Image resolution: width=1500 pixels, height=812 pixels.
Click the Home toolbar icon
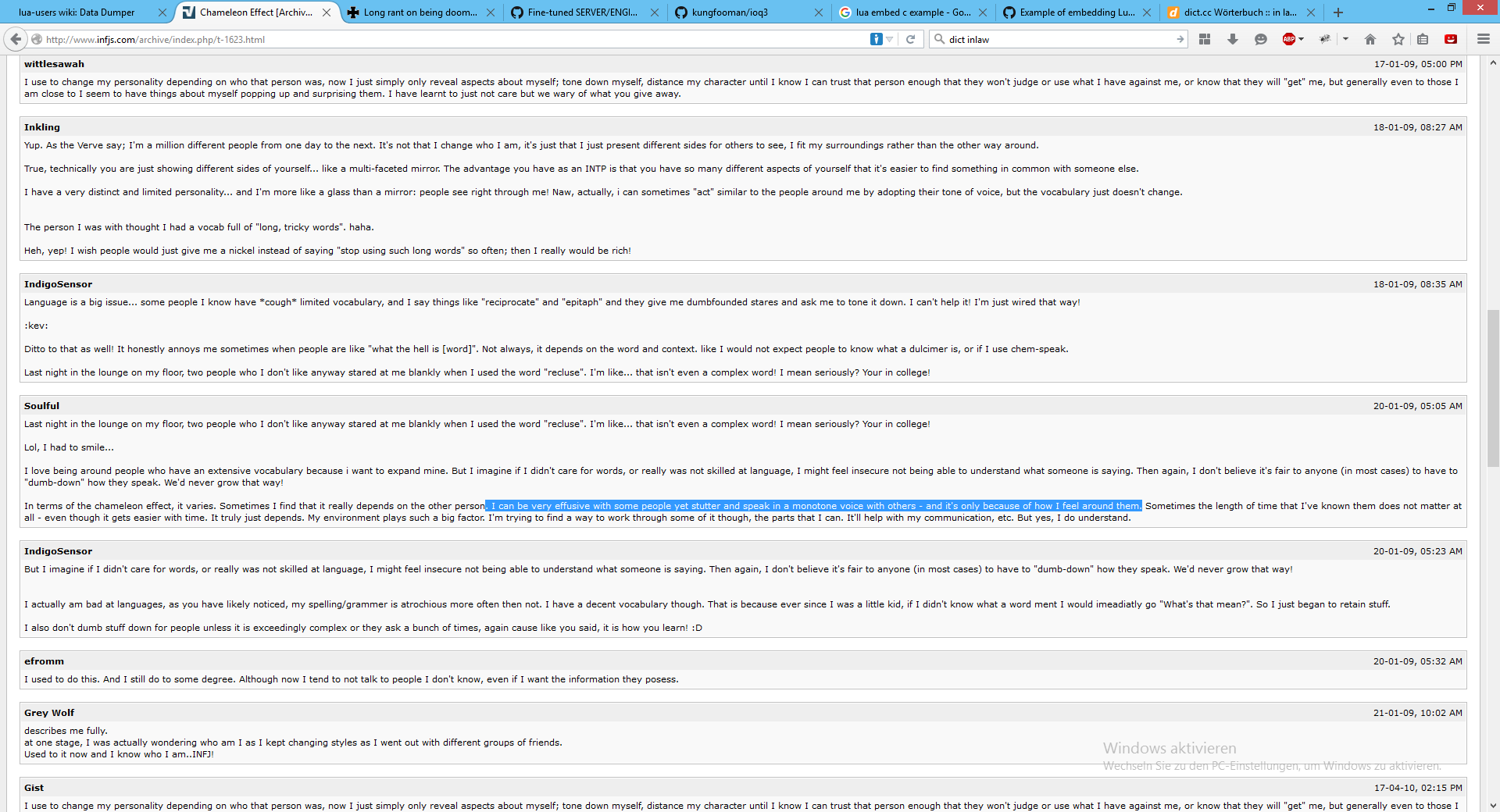[x=1370, y=39]
